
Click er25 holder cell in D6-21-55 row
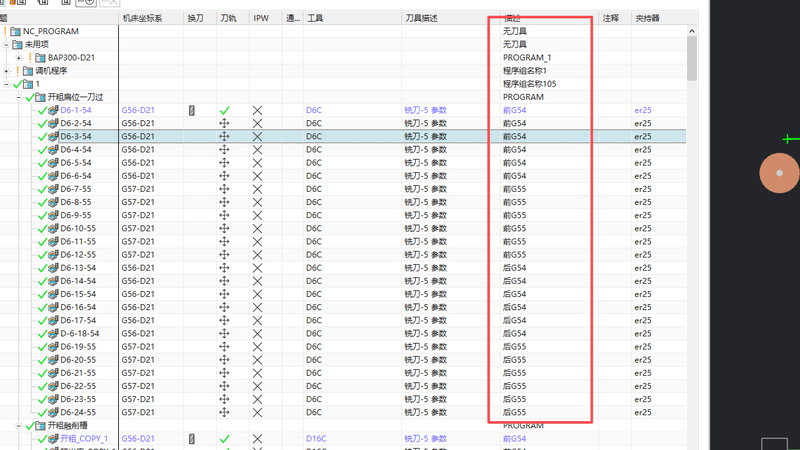point(643,373)
